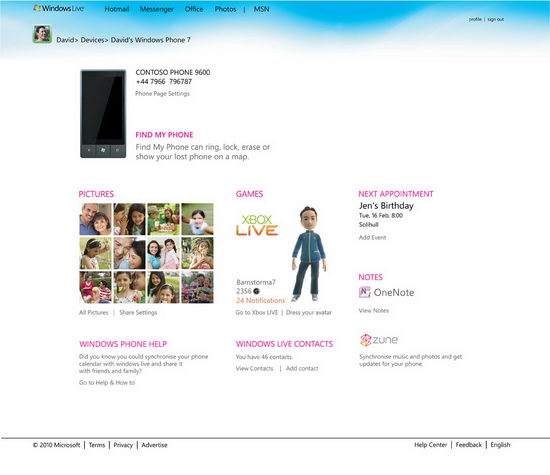Open Find My Phone heading
The width and height of the screenshot is (550, 475).
pyautogui.click(x=165, y=135)
